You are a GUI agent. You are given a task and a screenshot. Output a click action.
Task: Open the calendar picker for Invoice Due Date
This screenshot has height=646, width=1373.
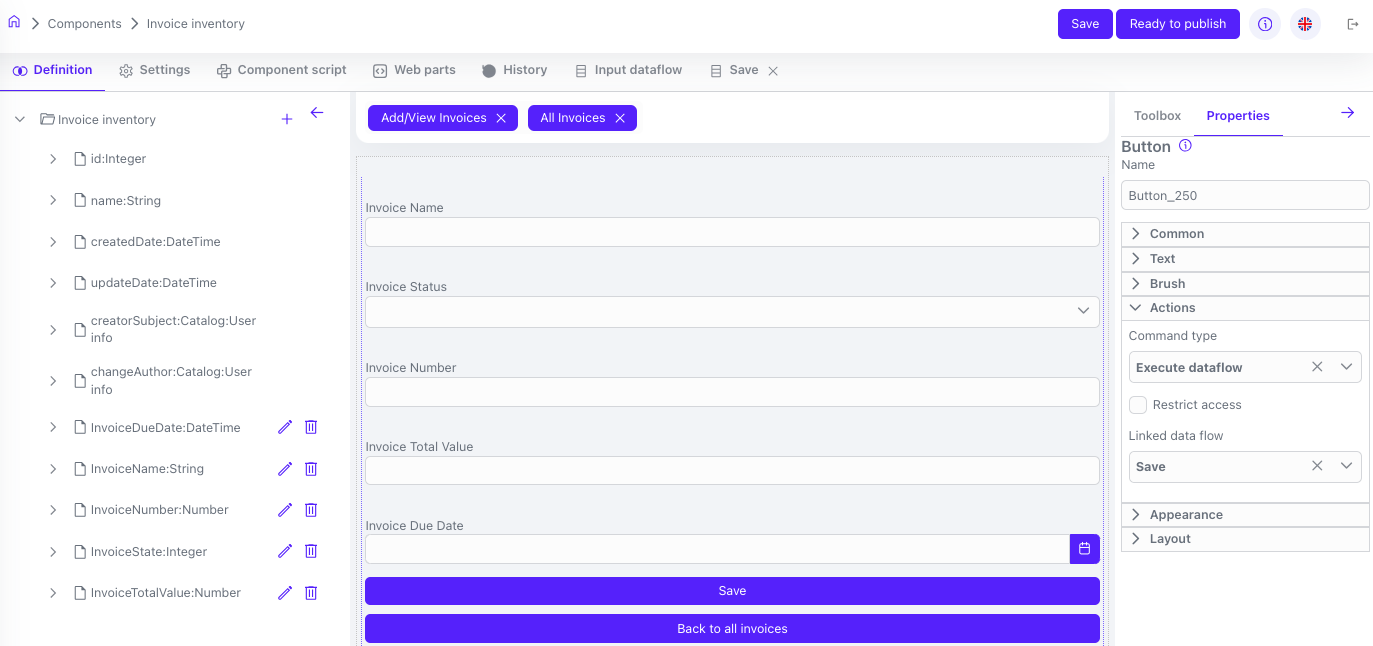point(1085,549)
